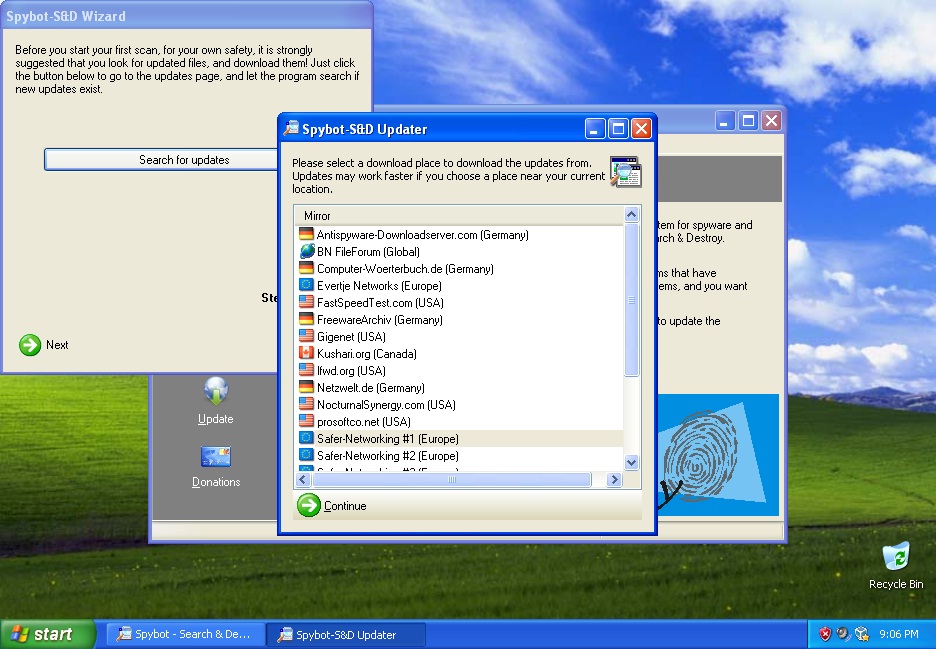Click the German flag beside Antispyware-Downloadserver.com
The image size is (936, 649).
[x=306, y=234]
